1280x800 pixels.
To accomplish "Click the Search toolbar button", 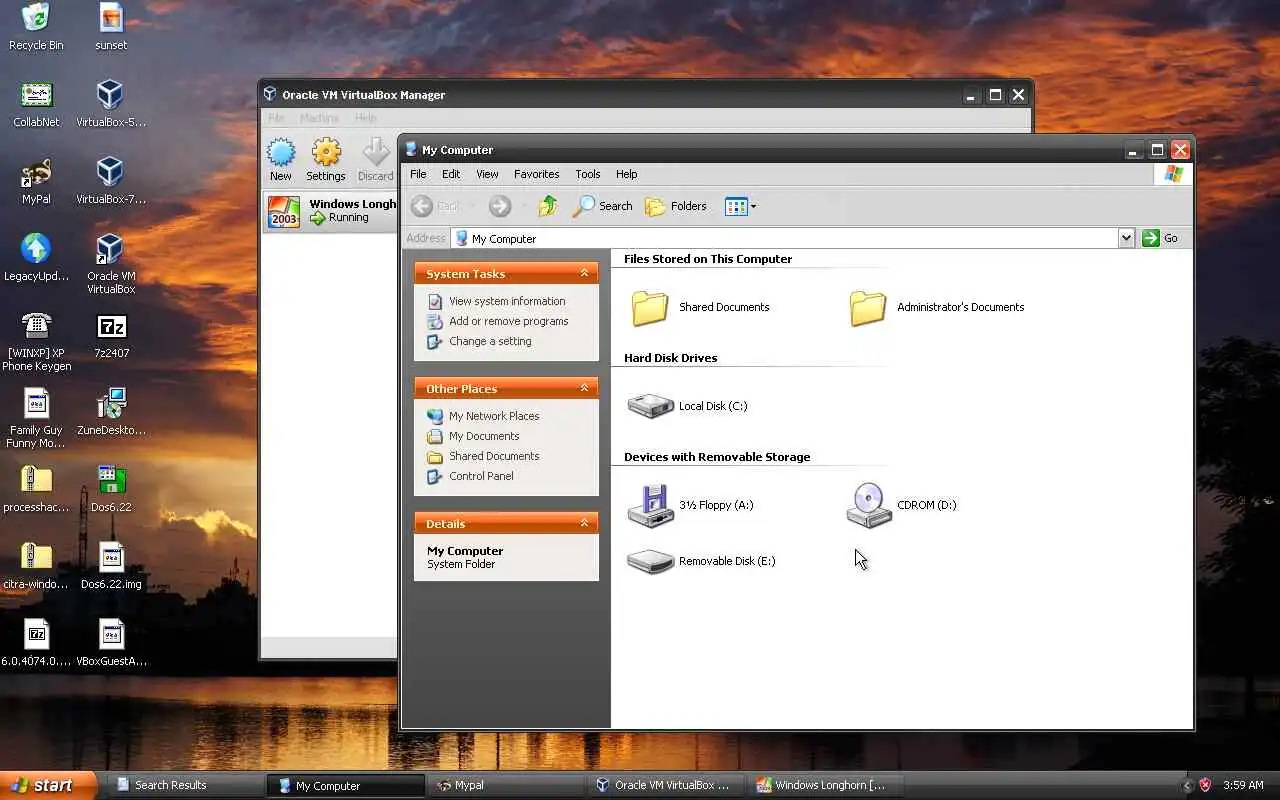I will coord(602,206).
